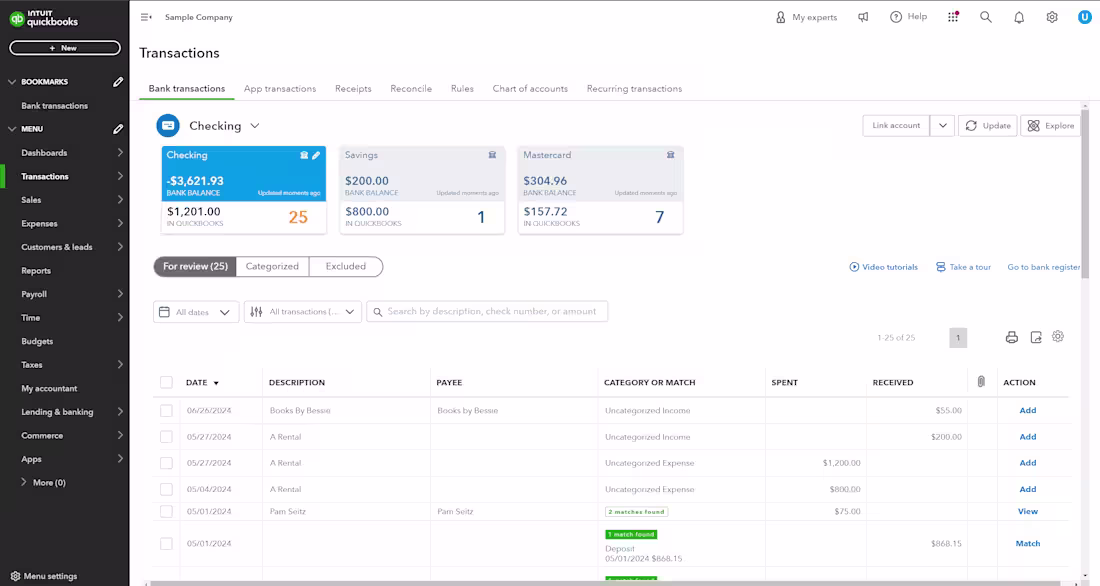This screenshot has width=1100, height=586.
Task: Switch to the Categorized tab
Action: click(270, 266)
